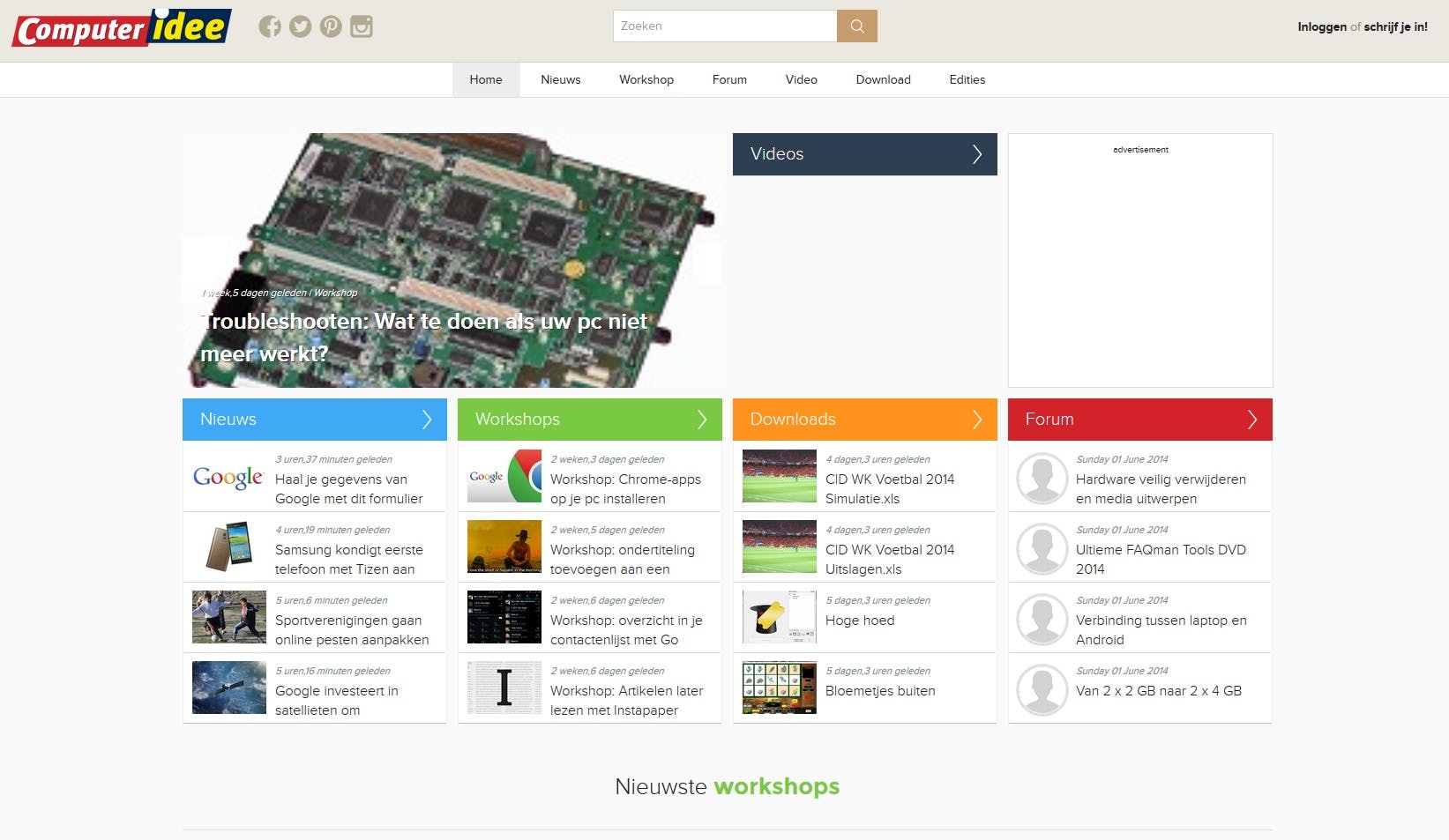This screenshot has height=840, width=1449.
Task: Open the Instapaper workshop thumbnail
Action: [x=504, y=688]
